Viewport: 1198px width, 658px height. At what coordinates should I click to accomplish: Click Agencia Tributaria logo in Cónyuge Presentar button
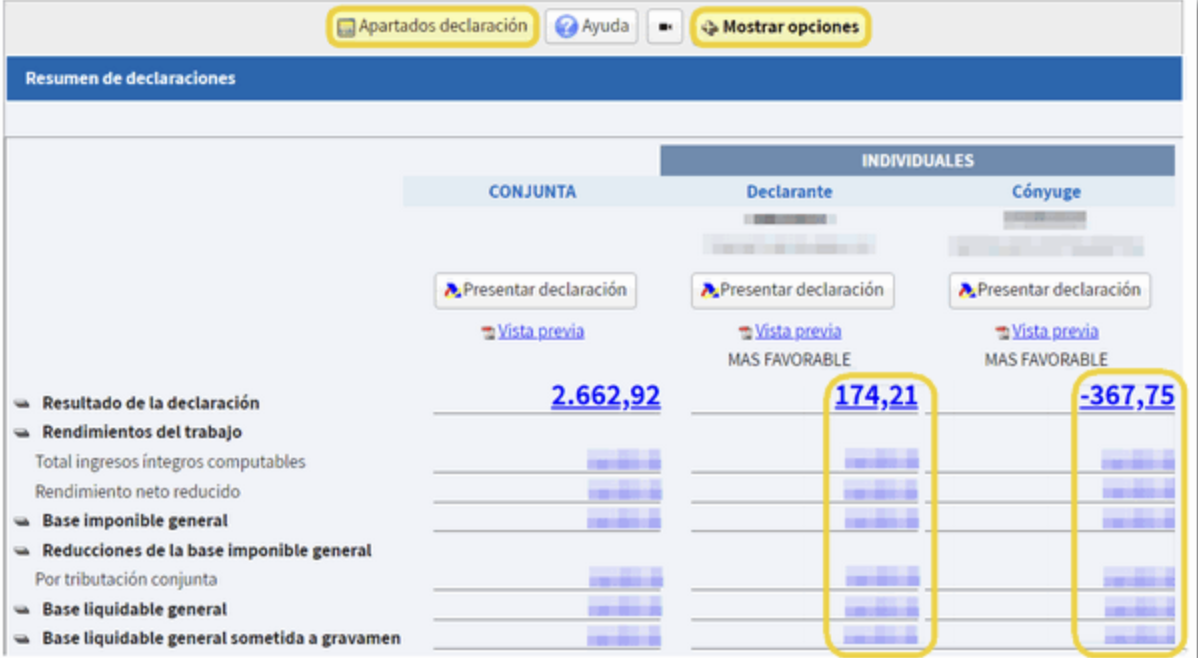coord(967,290)
